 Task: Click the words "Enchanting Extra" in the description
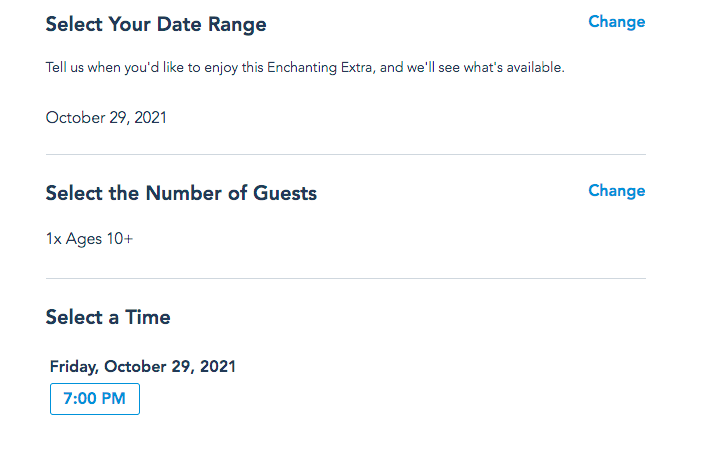click(400, 68)
